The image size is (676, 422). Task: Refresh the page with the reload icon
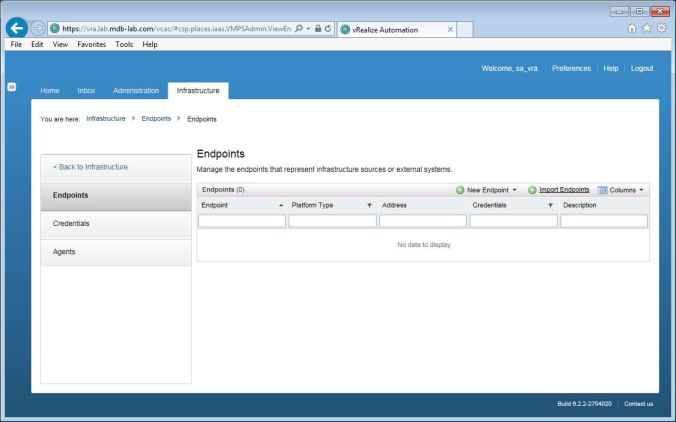tap(325, 29)
